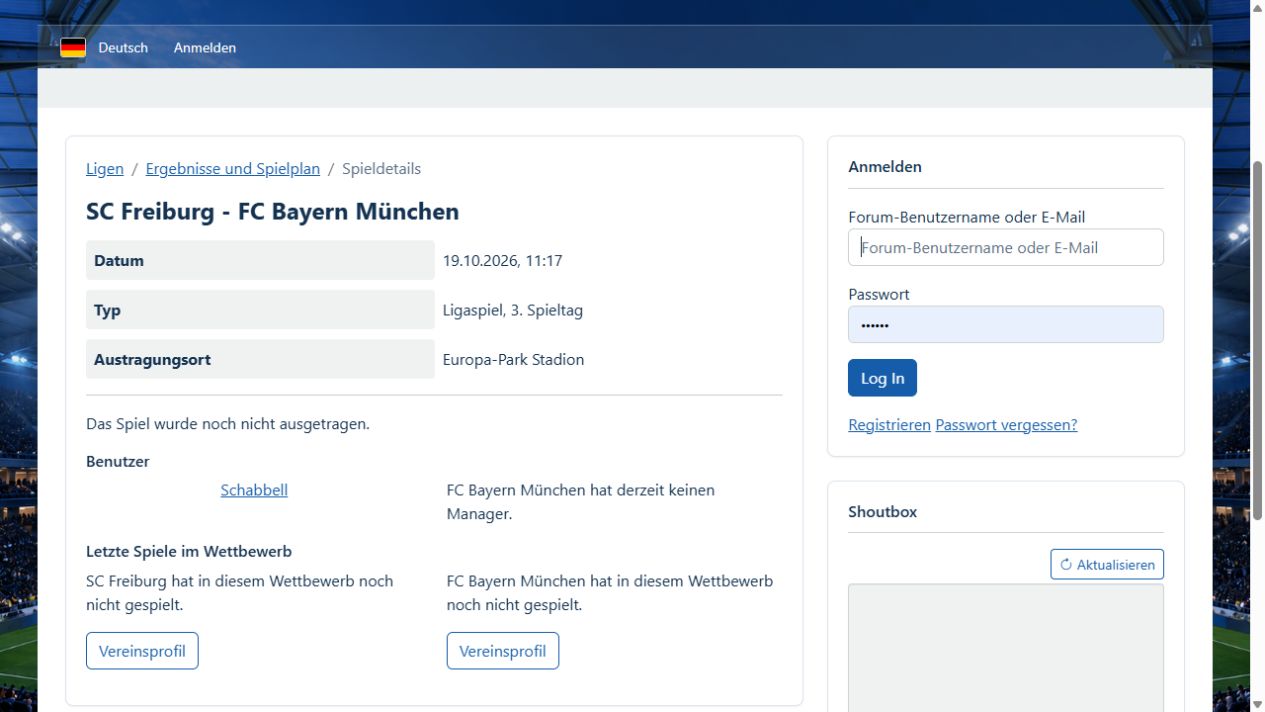This screenshot has width=1265, height=712.
Task: Click the Europa-Park Stadion venue text
Action: click(514, 360)
